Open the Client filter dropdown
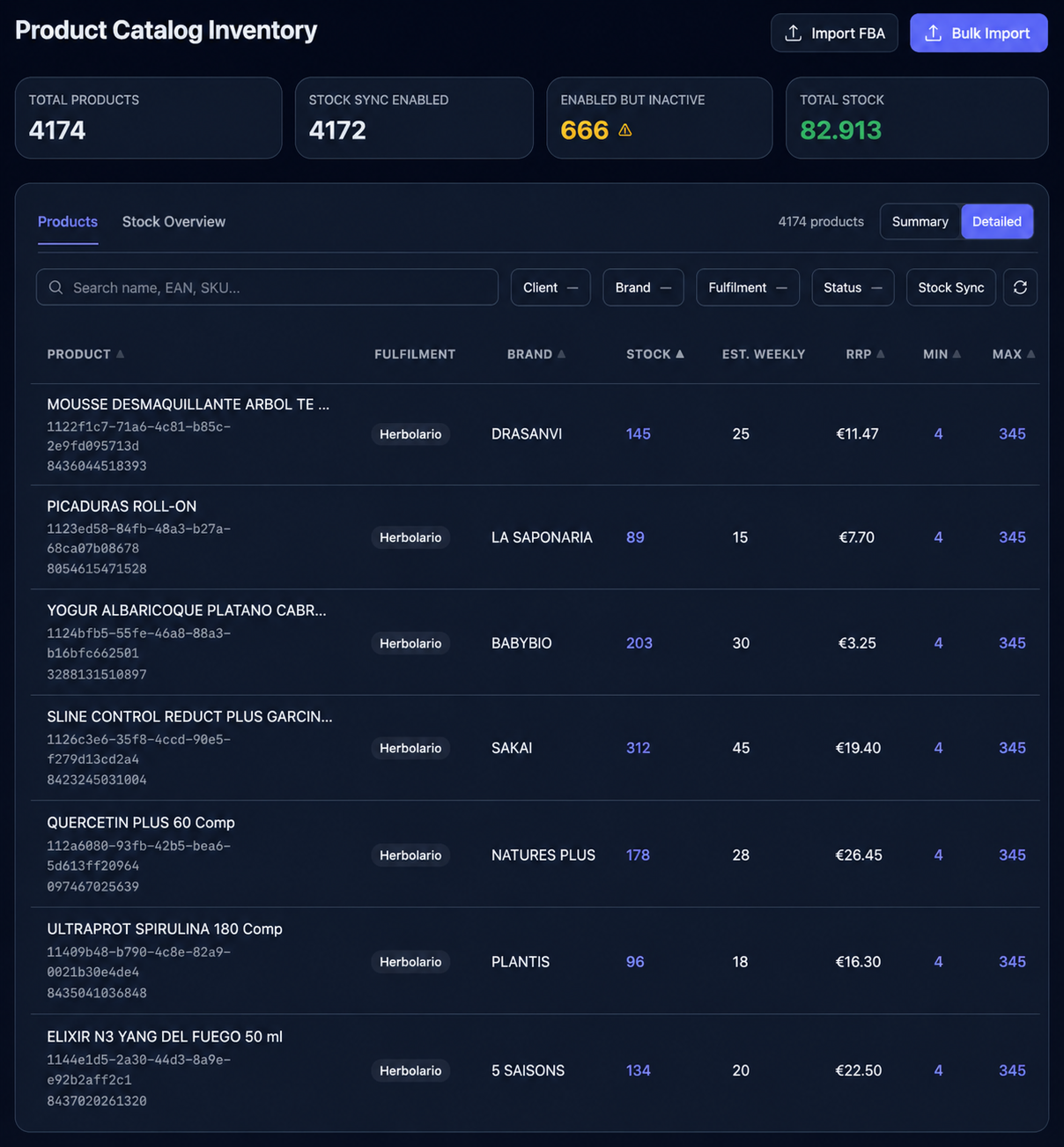The height and width of the screenshot is (1147, 1064). [x=550, y=287]
